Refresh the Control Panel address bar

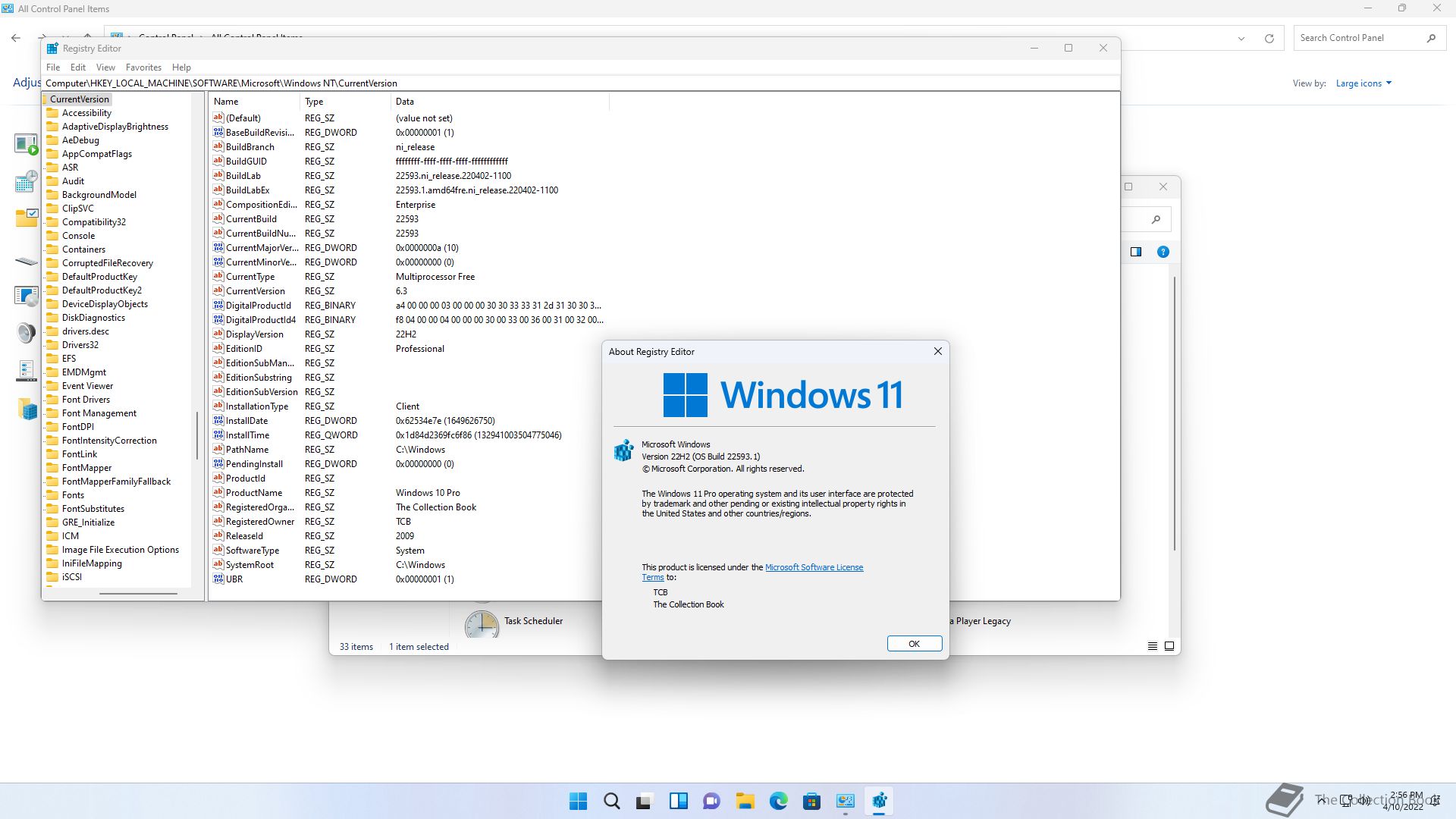[x=1269, y=38]
